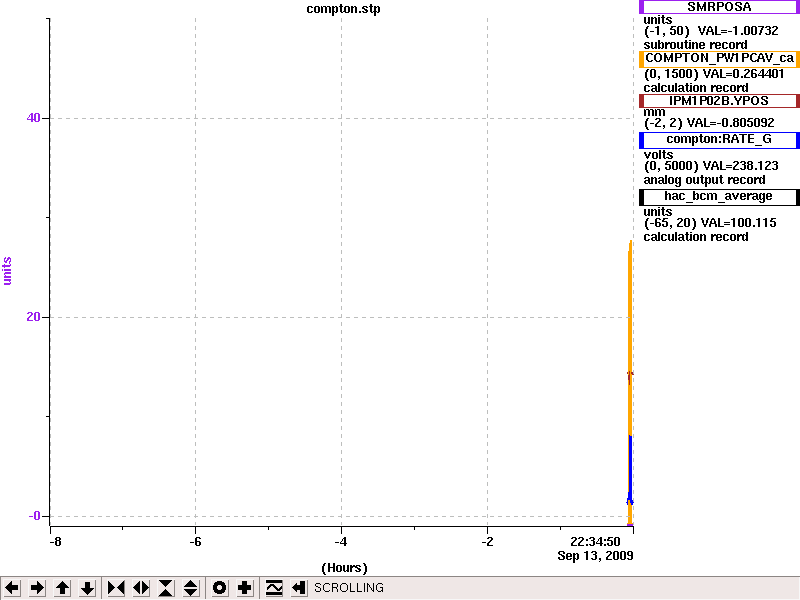Screen dimensions: 800x600
Task: Zoom in horizontally with the inward triangles icon
Action: point(116,588)
